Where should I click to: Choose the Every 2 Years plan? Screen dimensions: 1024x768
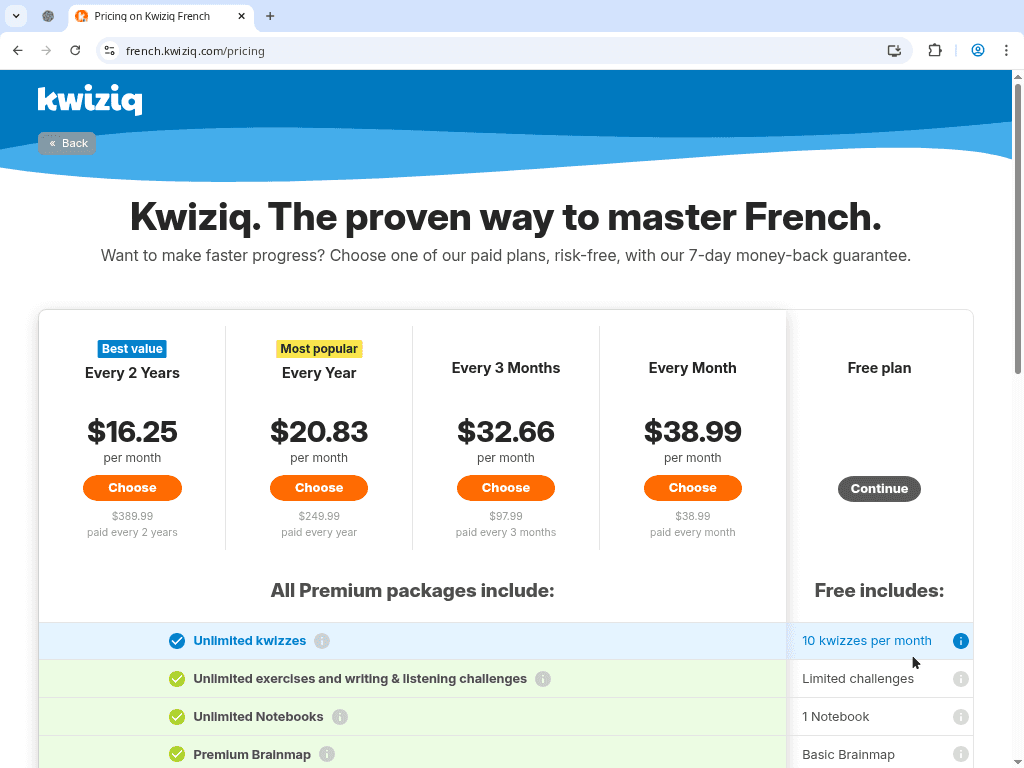[x=132, y=488]
